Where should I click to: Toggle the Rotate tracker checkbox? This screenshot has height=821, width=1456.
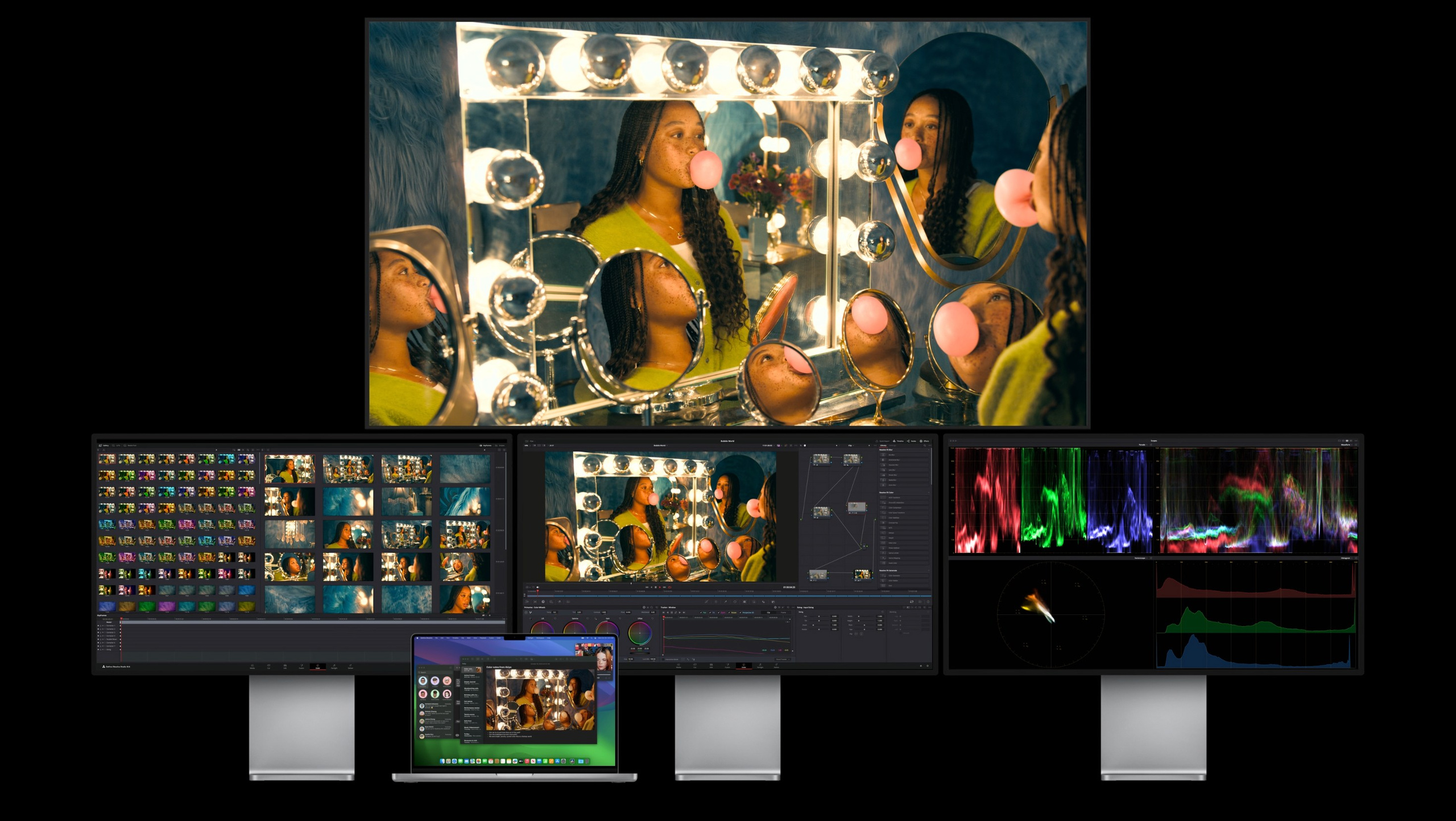click(729, 613)
